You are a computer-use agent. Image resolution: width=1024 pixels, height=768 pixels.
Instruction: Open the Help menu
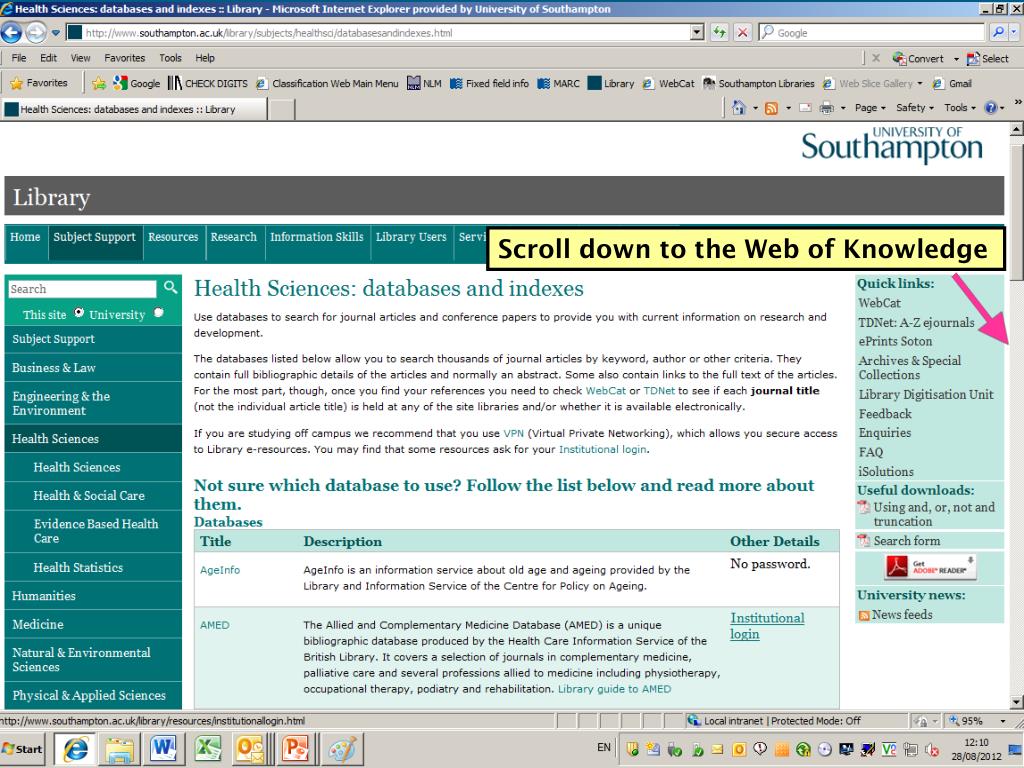click(x=204, y=57)
